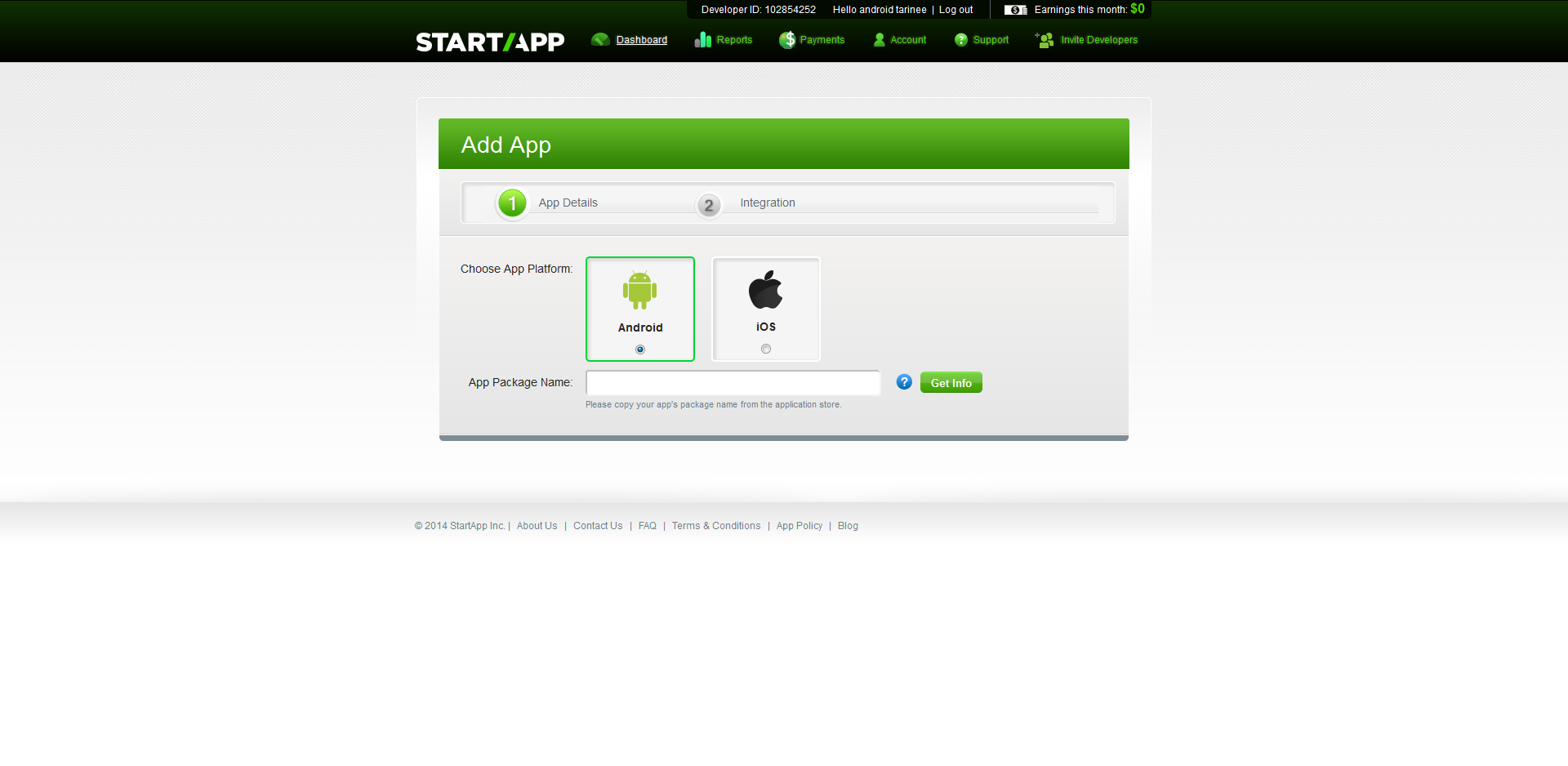Click the Invite Developers people icon

[x=1045, y=39]
